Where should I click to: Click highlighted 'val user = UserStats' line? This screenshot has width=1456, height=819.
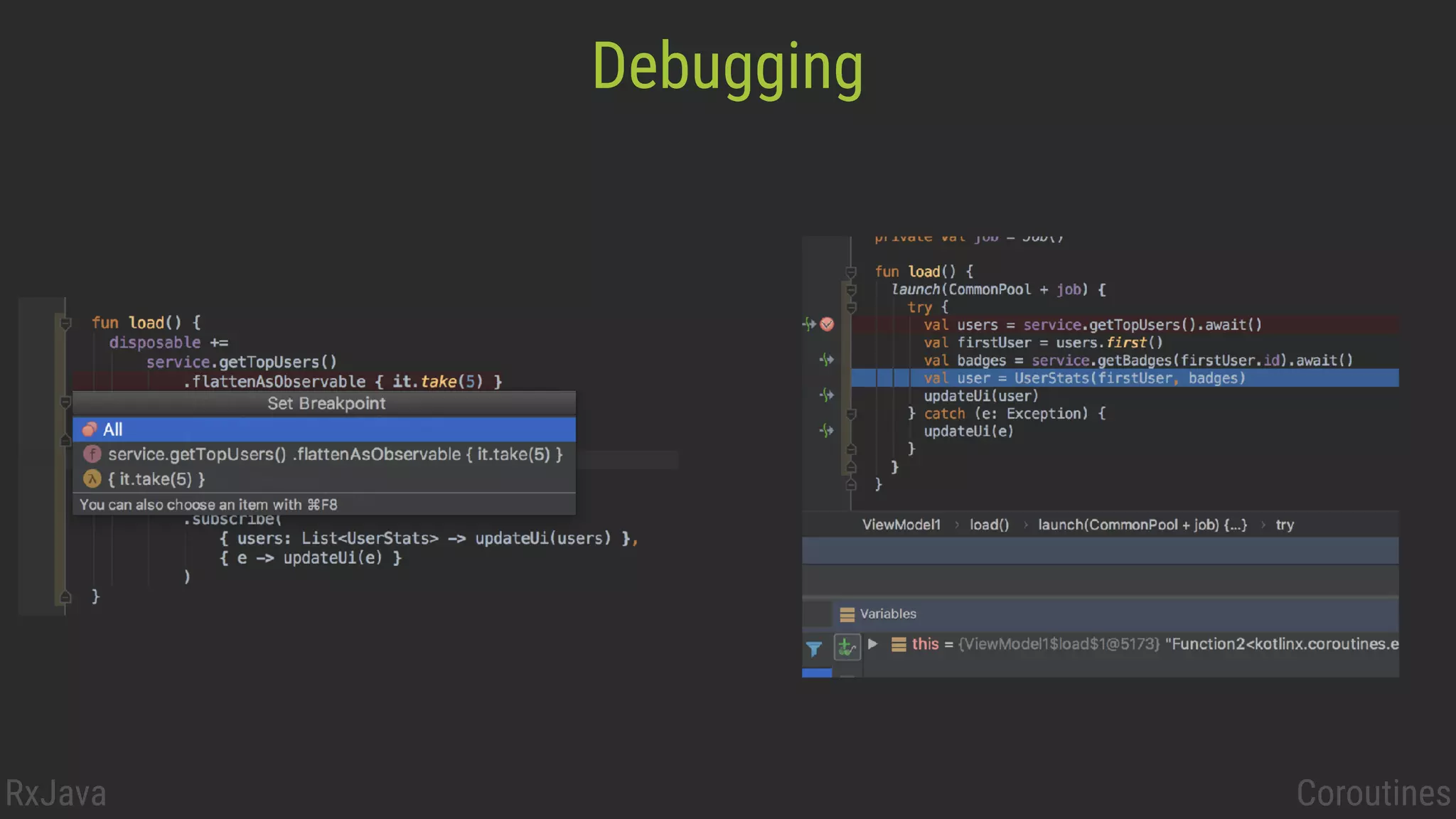click(x=1125, y=378)
